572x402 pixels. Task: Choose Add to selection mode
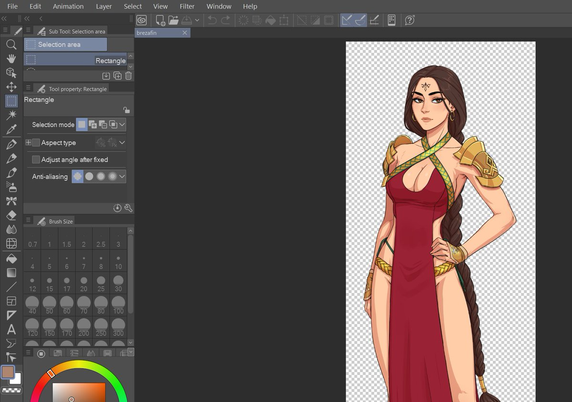[x=93, y=125]
